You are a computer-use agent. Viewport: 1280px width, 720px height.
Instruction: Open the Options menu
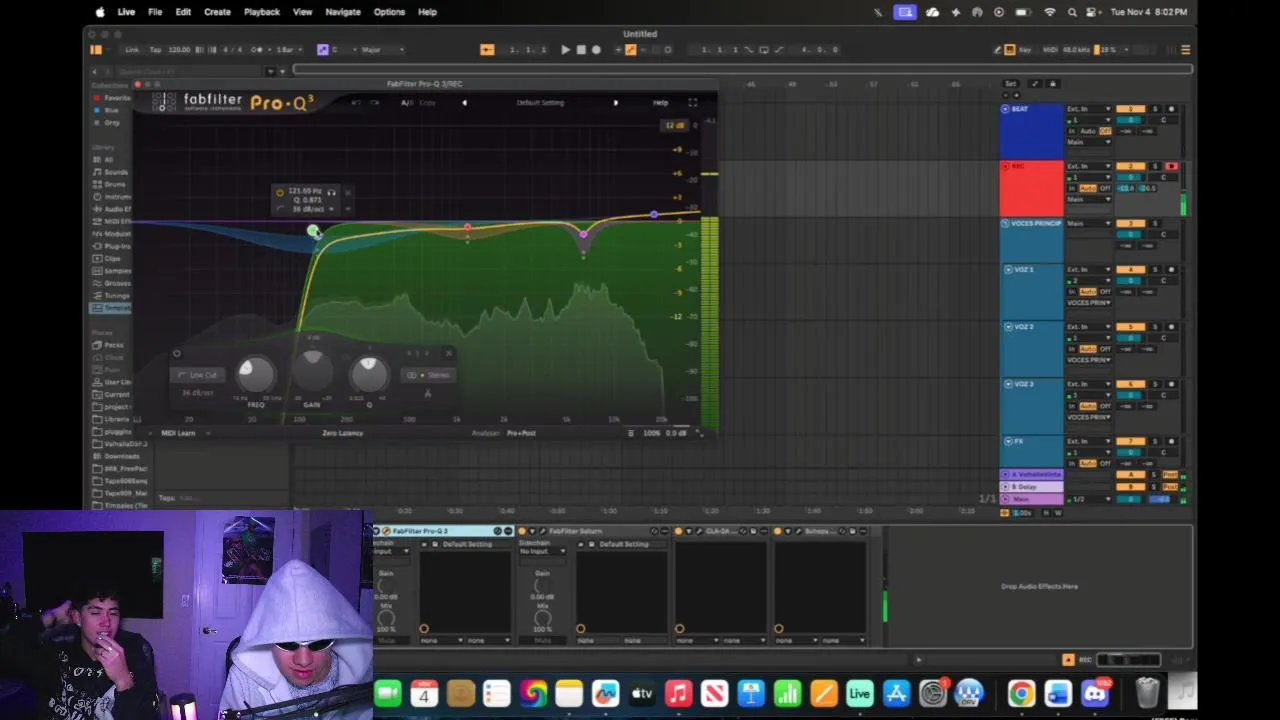[x=389, y=12]
